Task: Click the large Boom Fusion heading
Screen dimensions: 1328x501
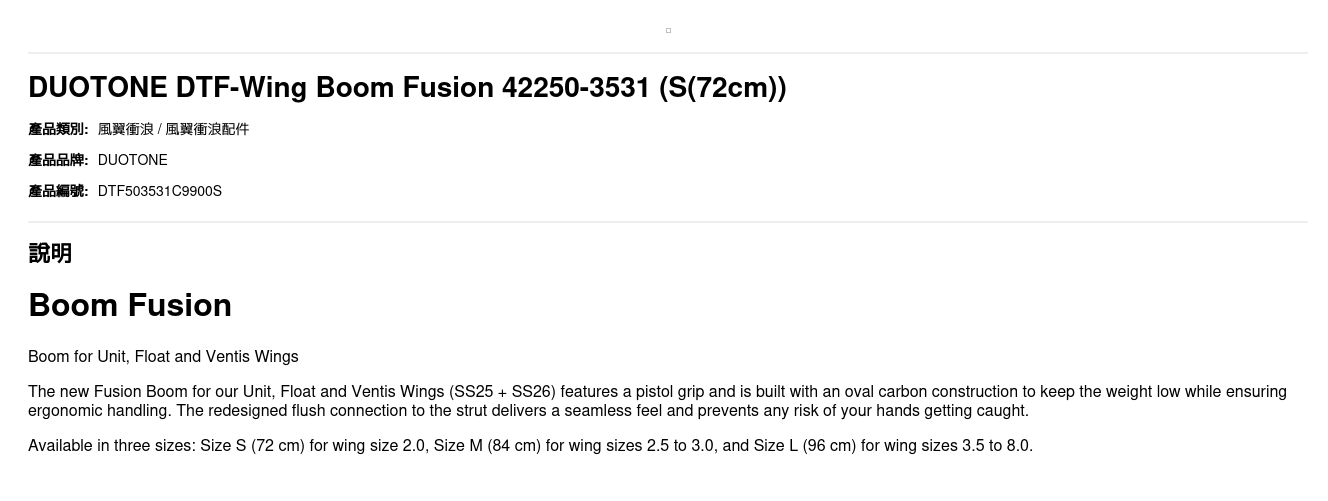Action: (x=130, y=305)
